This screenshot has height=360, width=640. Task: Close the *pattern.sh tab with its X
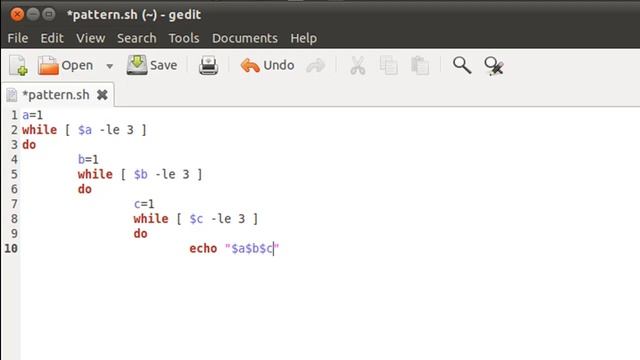coord(102,95)
